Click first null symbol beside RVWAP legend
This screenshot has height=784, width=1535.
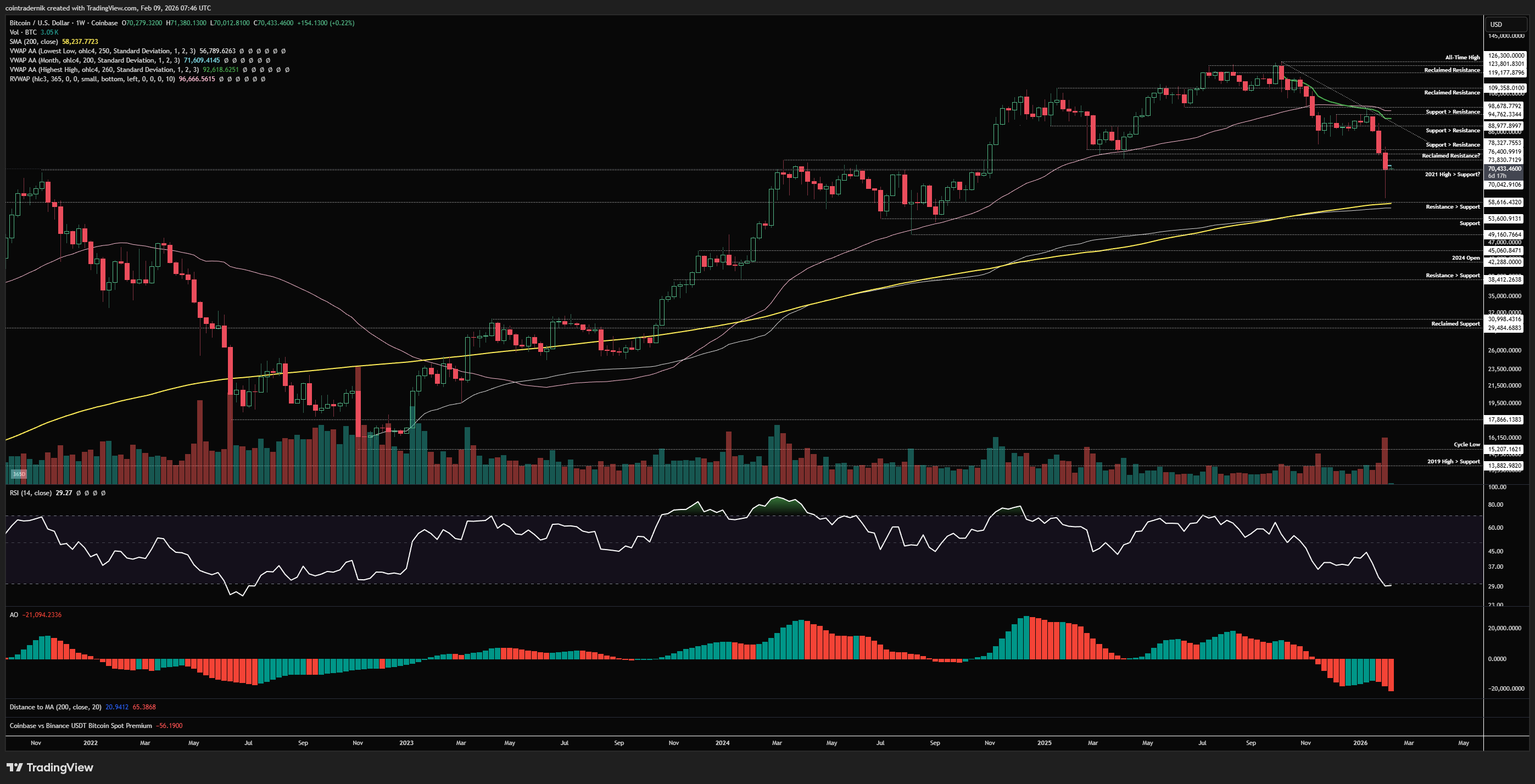pos(222,79)
